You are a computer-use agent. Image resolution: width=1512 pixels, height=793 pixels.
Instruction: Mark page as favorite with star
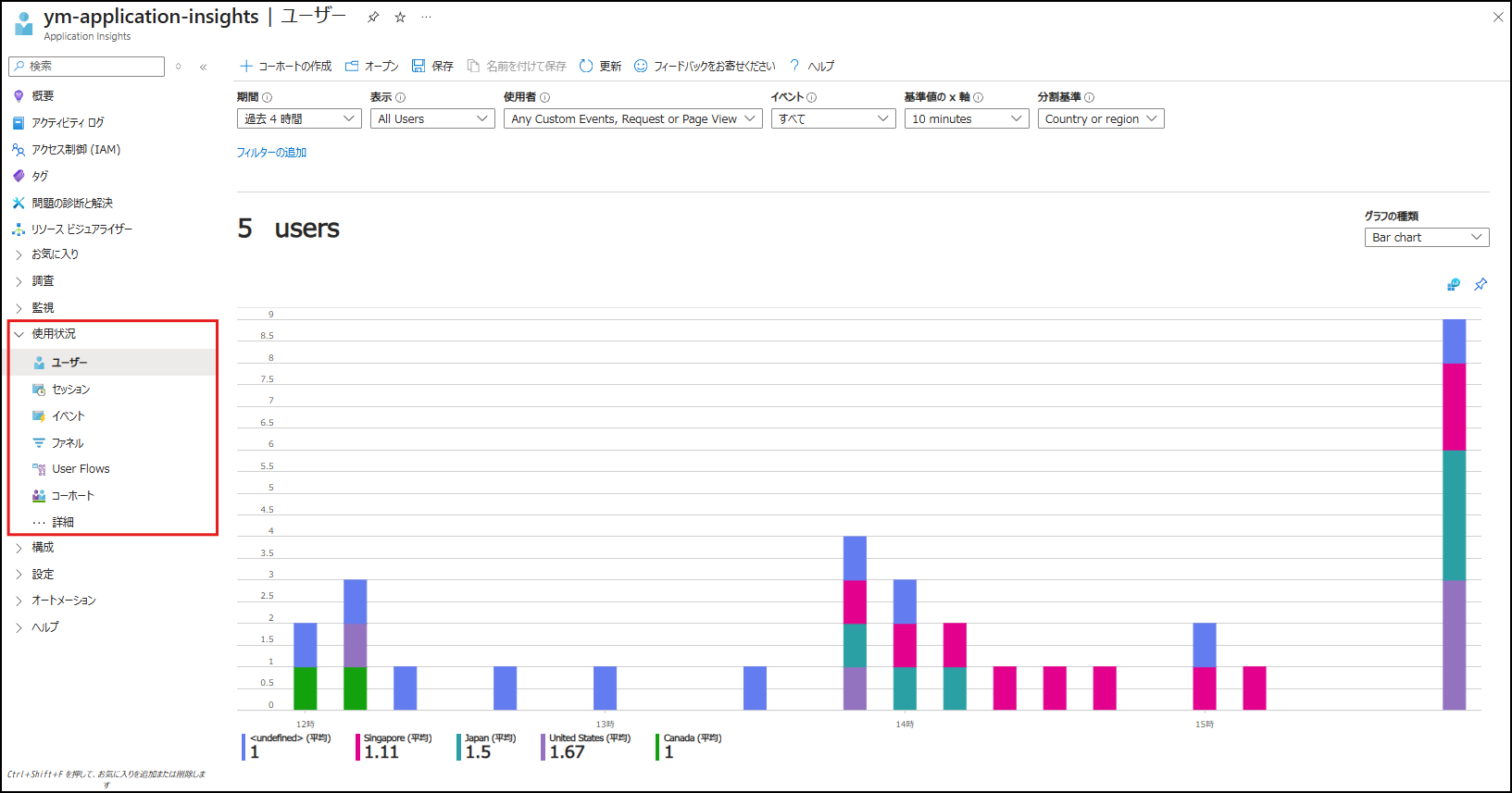click(x=400, y=18)
